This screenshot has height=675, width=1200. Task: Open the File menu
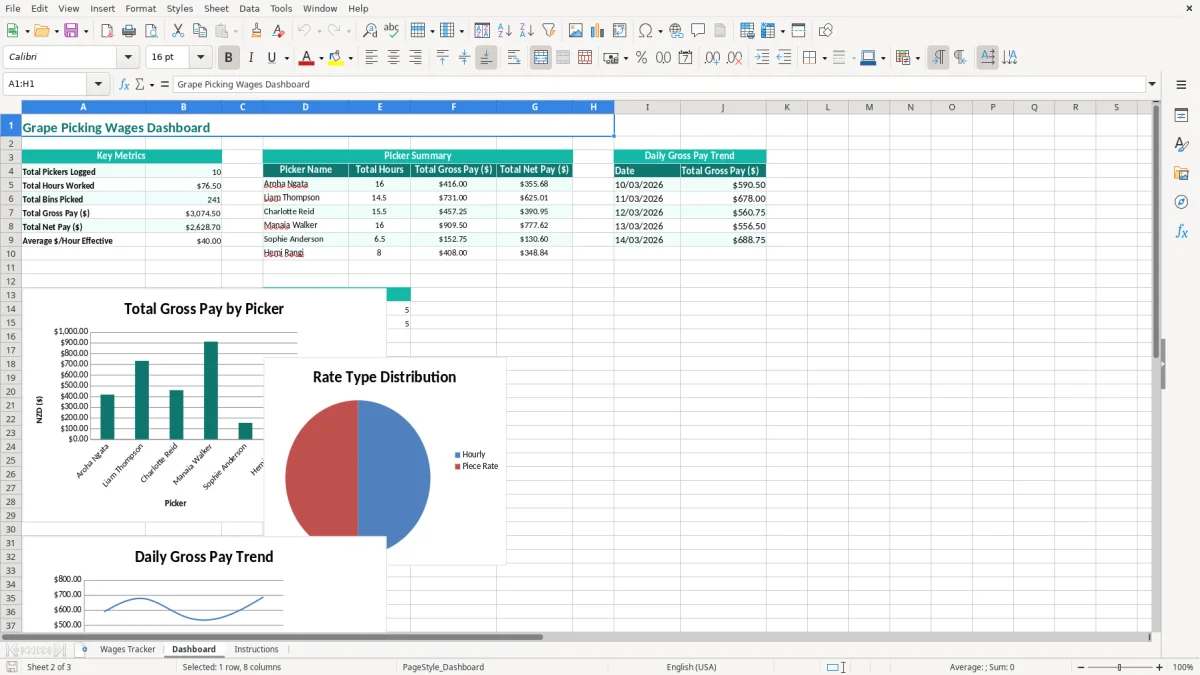[x=13, y=8]
